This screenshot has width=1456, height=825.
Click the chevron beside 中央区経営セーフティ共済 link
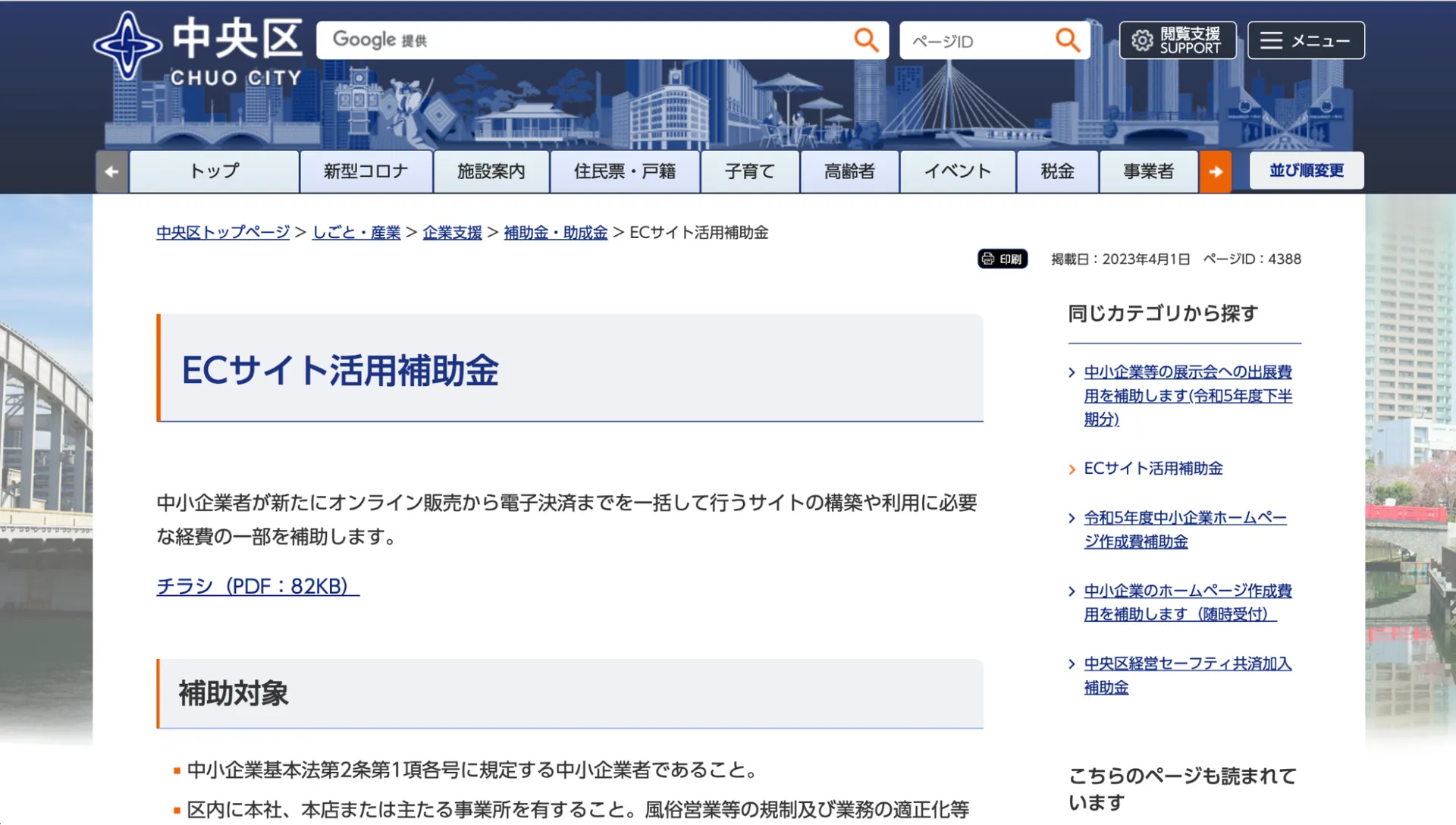(1072, 663)
